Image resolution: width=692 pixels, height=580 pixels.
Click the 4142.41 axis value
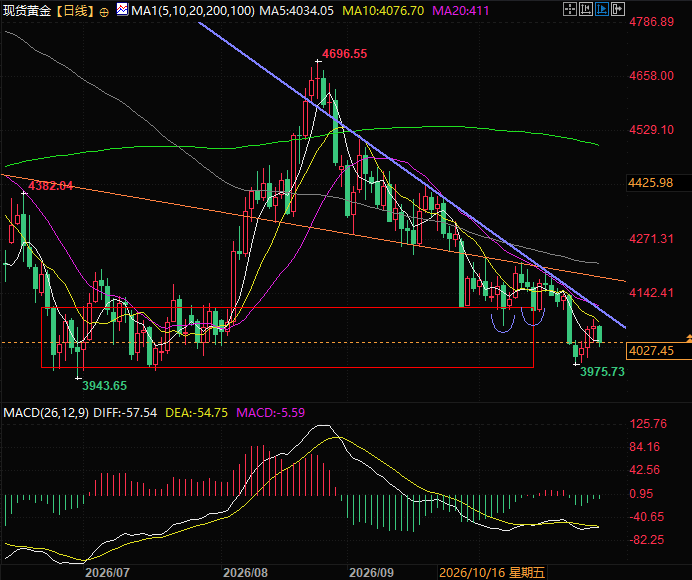pyautogui.click(x=651, y=293)
